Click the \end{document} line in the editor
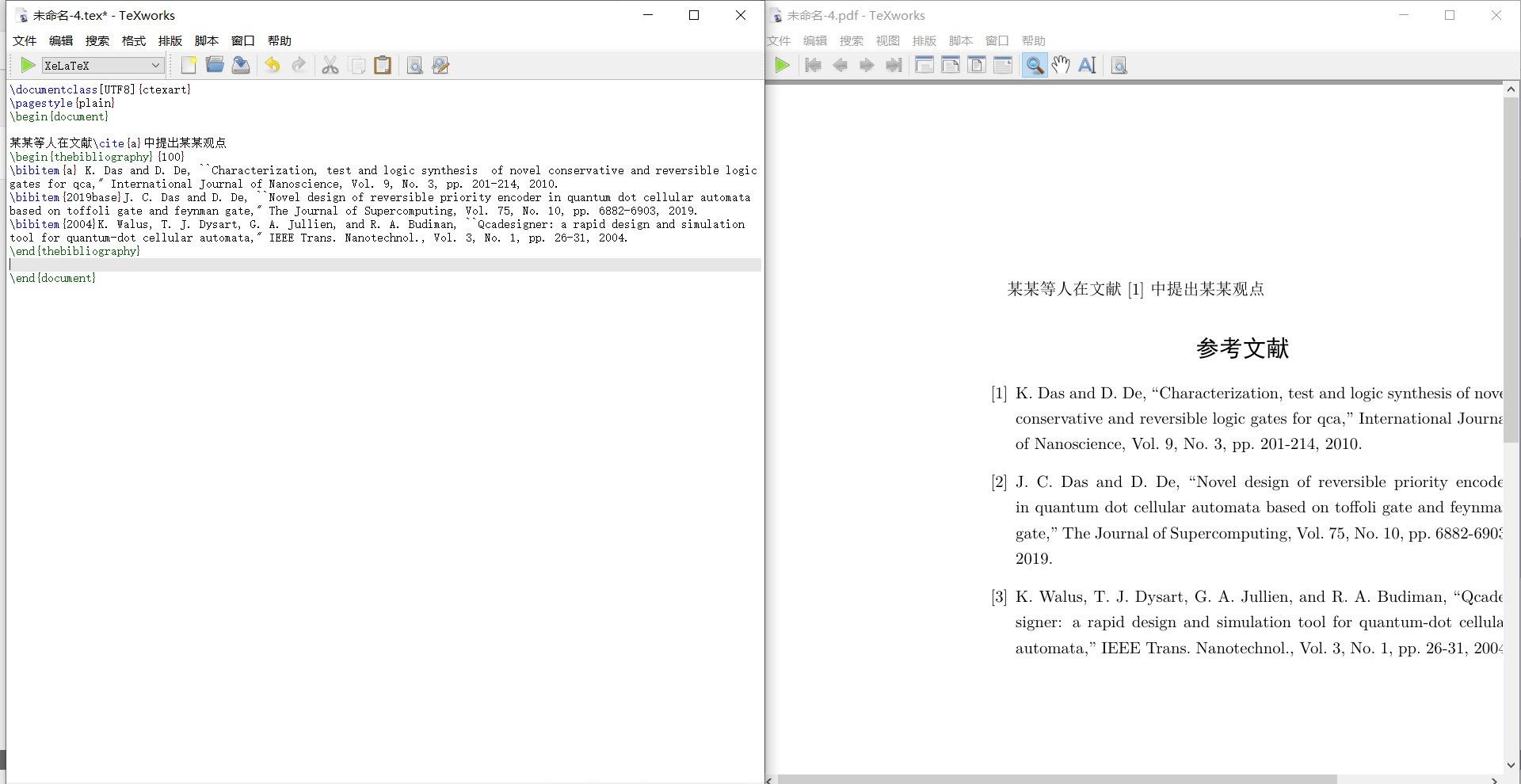This screenshot has height=784, width=1521. pyautogui.click(x=53, y=278)
